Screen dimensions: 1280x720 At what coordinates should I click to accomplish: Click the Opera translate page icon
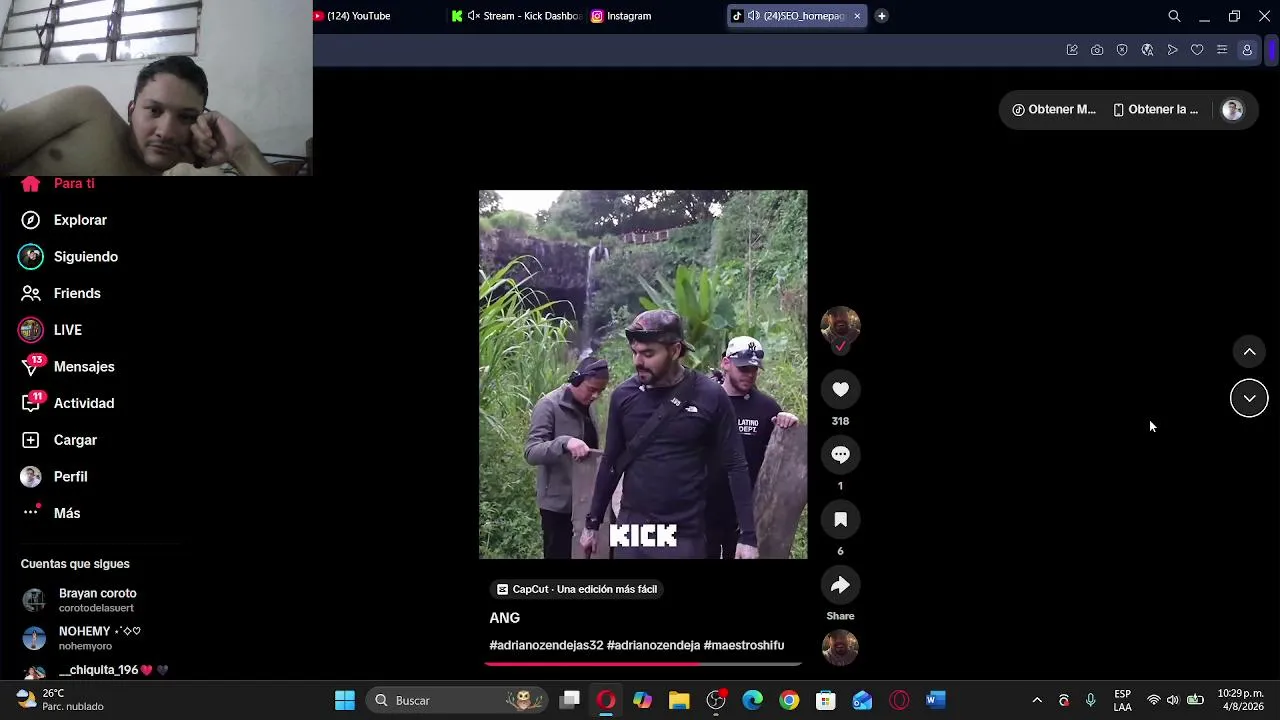pos(1147,50)
